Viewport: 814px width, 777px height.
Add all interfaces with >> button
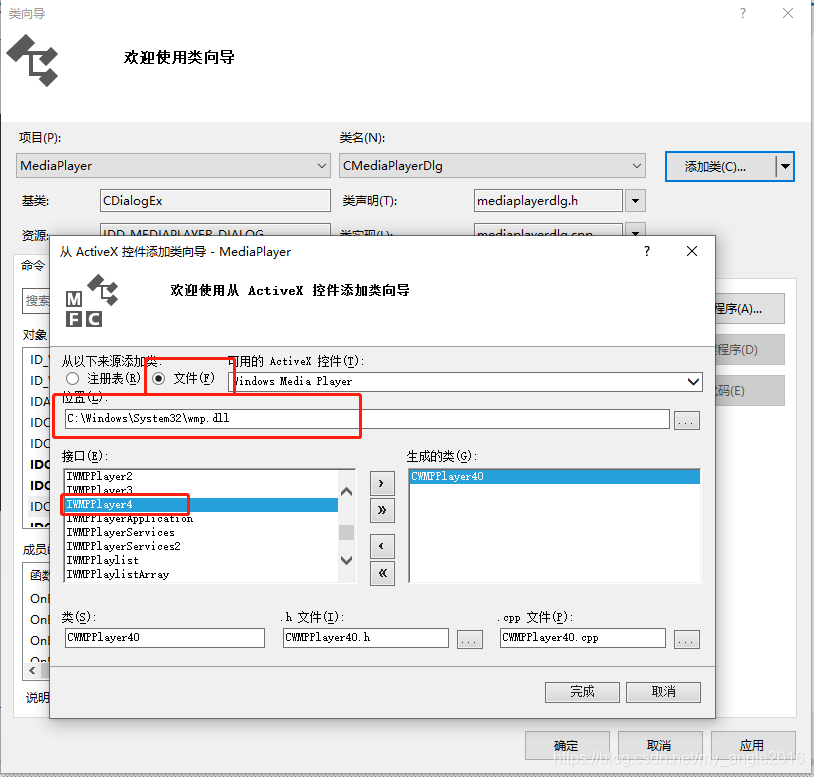[x=382, y=510]
